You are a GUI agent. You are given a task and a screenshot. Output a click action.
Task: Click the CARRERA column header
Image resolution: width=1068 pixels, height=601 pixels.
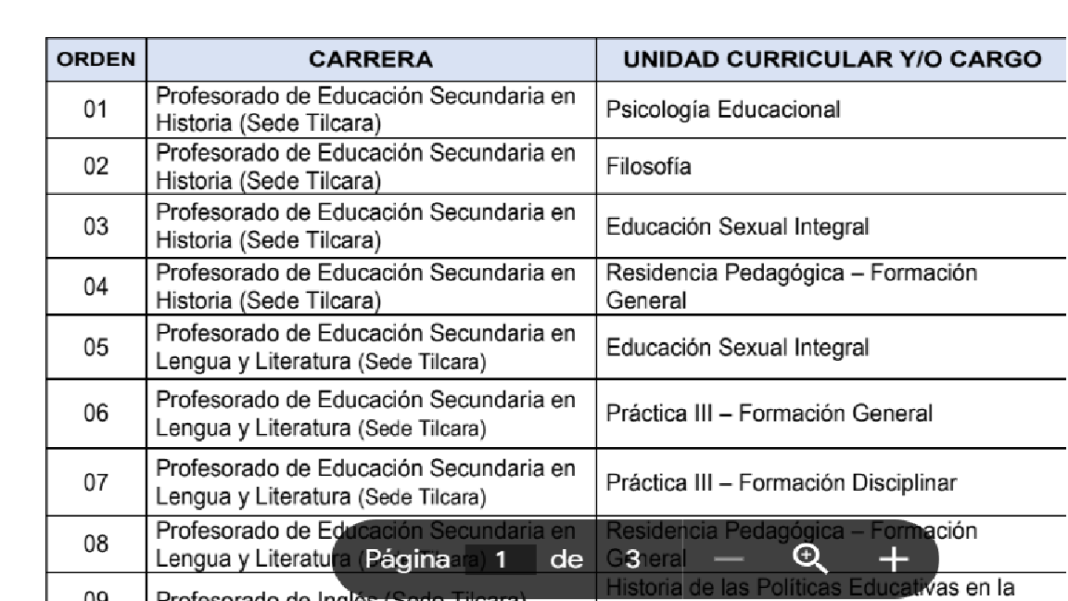click(x=371, y=60)
